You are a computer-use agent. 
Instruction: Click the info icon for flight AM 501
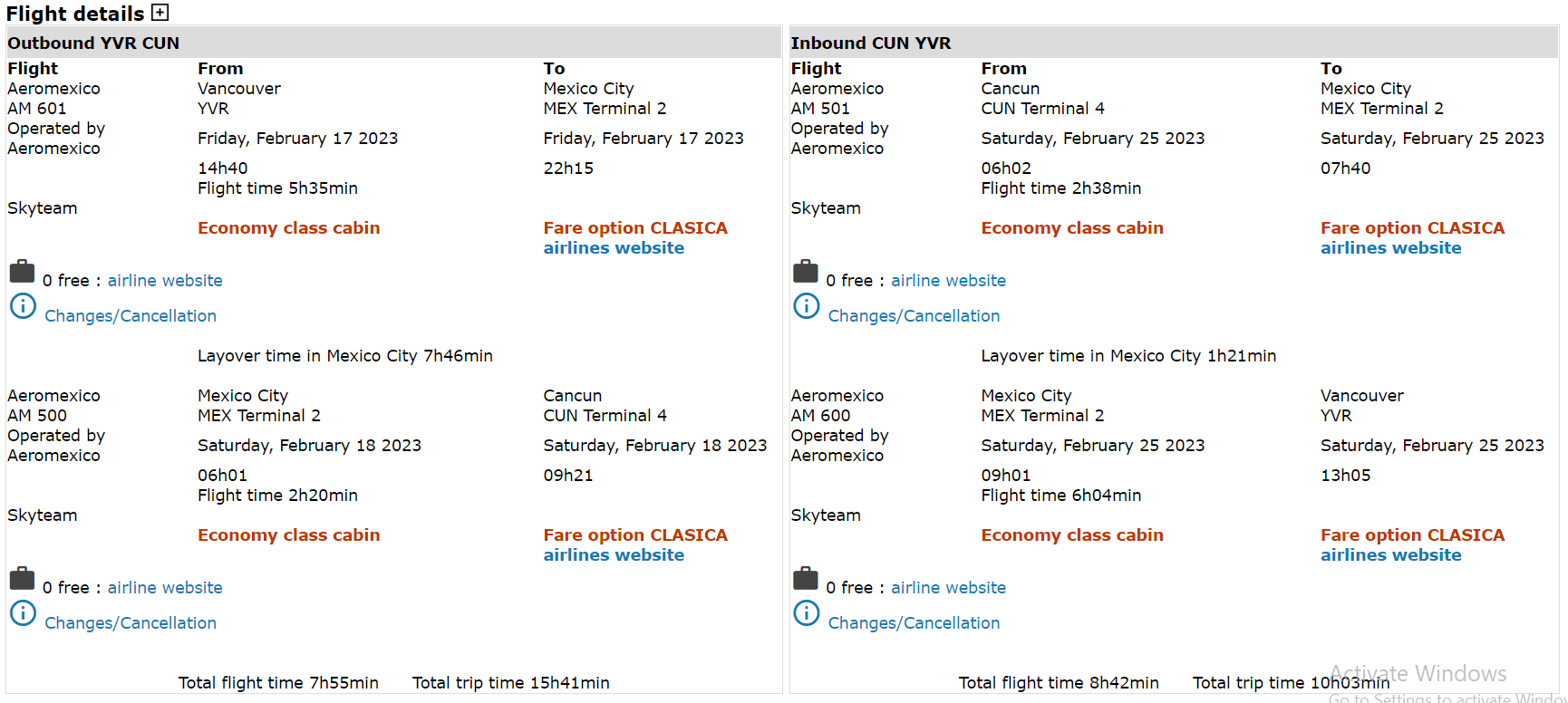coord(807,306)
